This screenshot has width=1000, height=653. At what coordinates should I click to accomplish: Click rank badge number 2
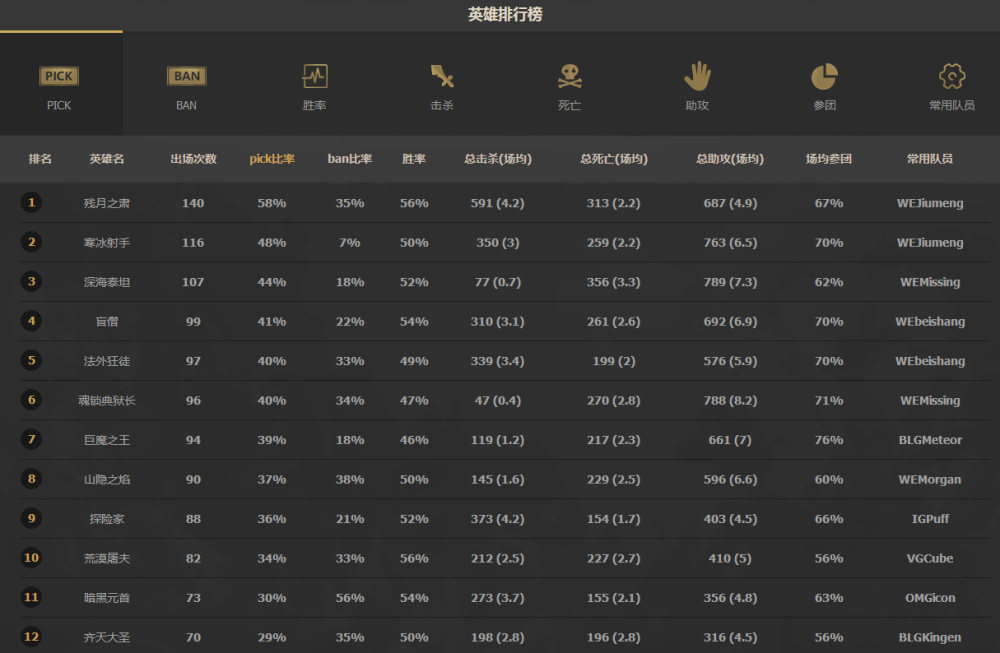(31, 242)
